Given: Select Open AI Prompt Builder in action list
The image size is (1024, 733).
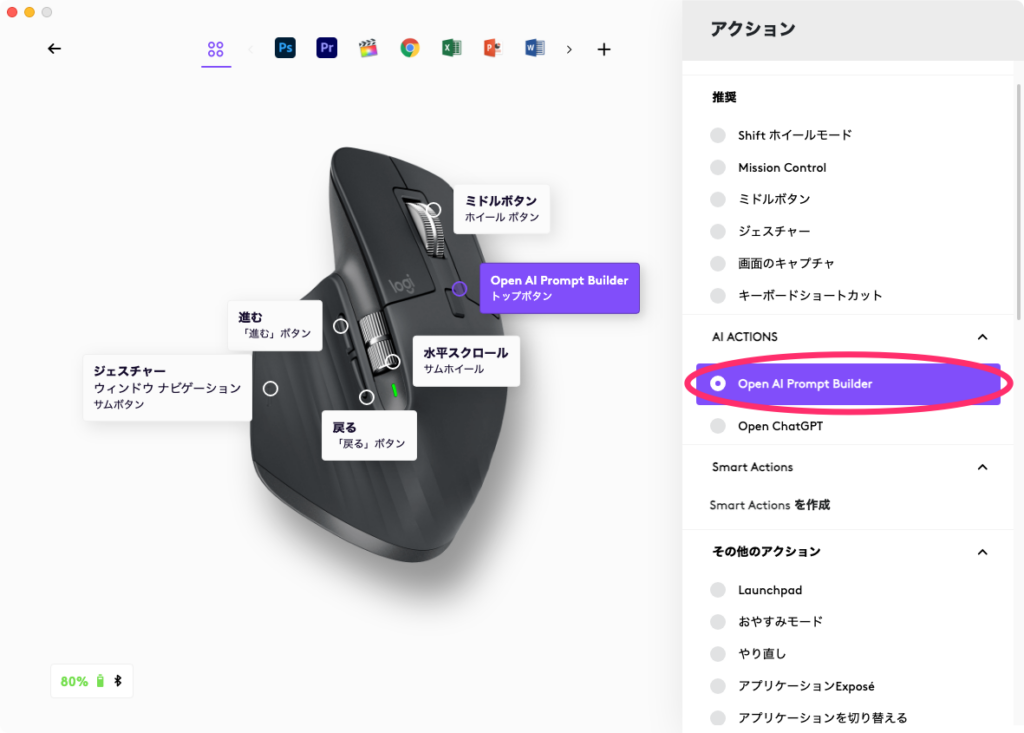Looking at the screenshot, I should [x=848, y=384].
